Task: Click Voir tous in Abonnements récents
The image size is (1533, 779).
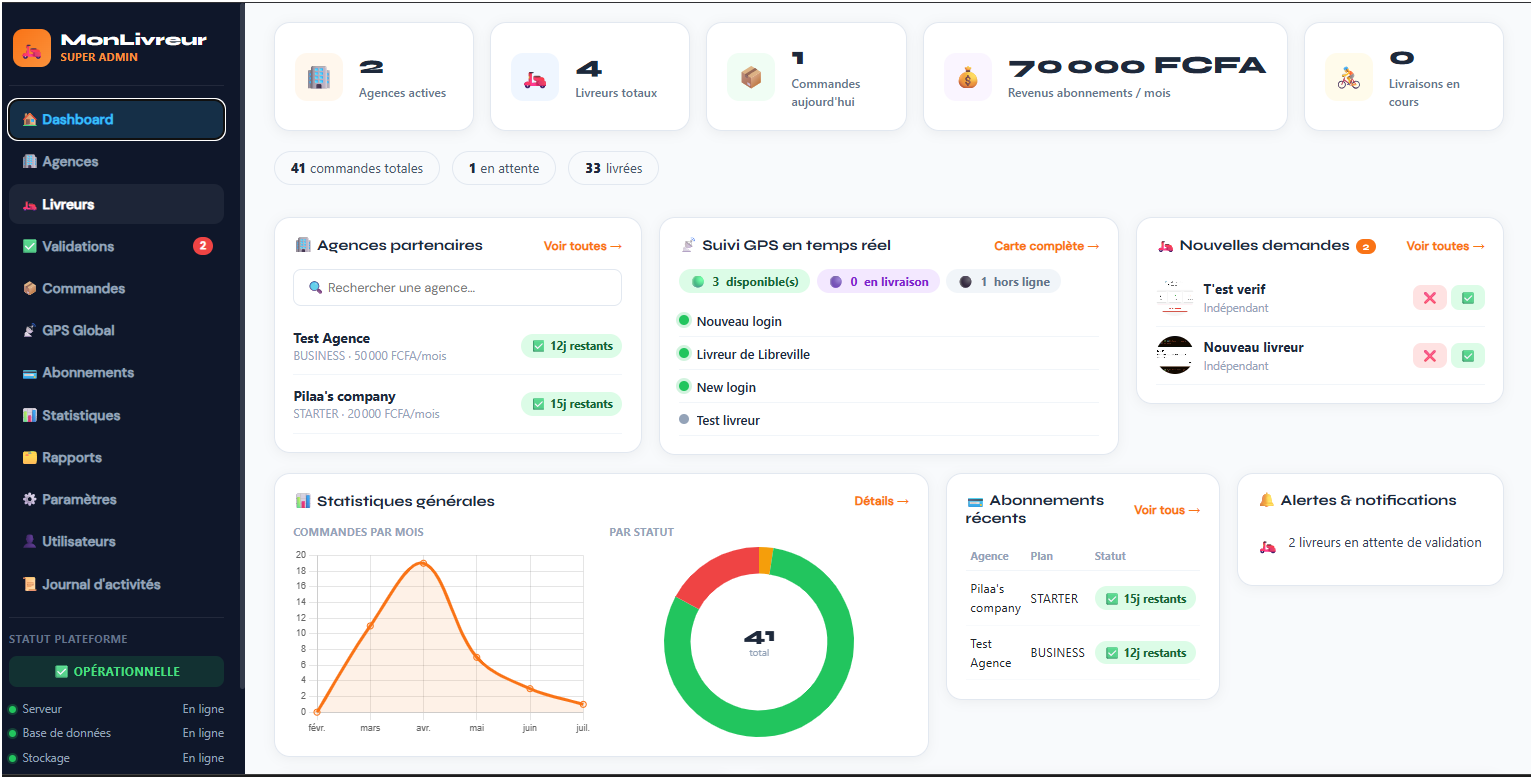Action: click(1167, 510)
